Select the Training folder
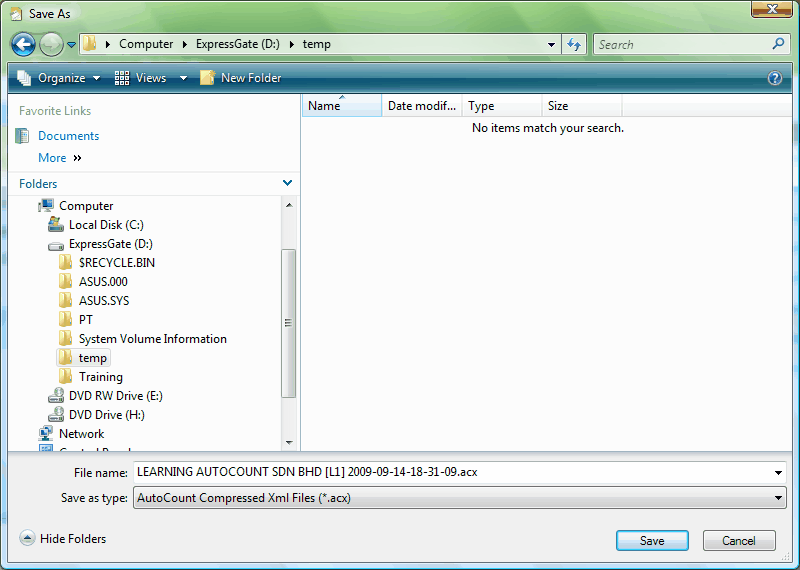The width and height of the screenshot is (800, 570). click(101, 377)
